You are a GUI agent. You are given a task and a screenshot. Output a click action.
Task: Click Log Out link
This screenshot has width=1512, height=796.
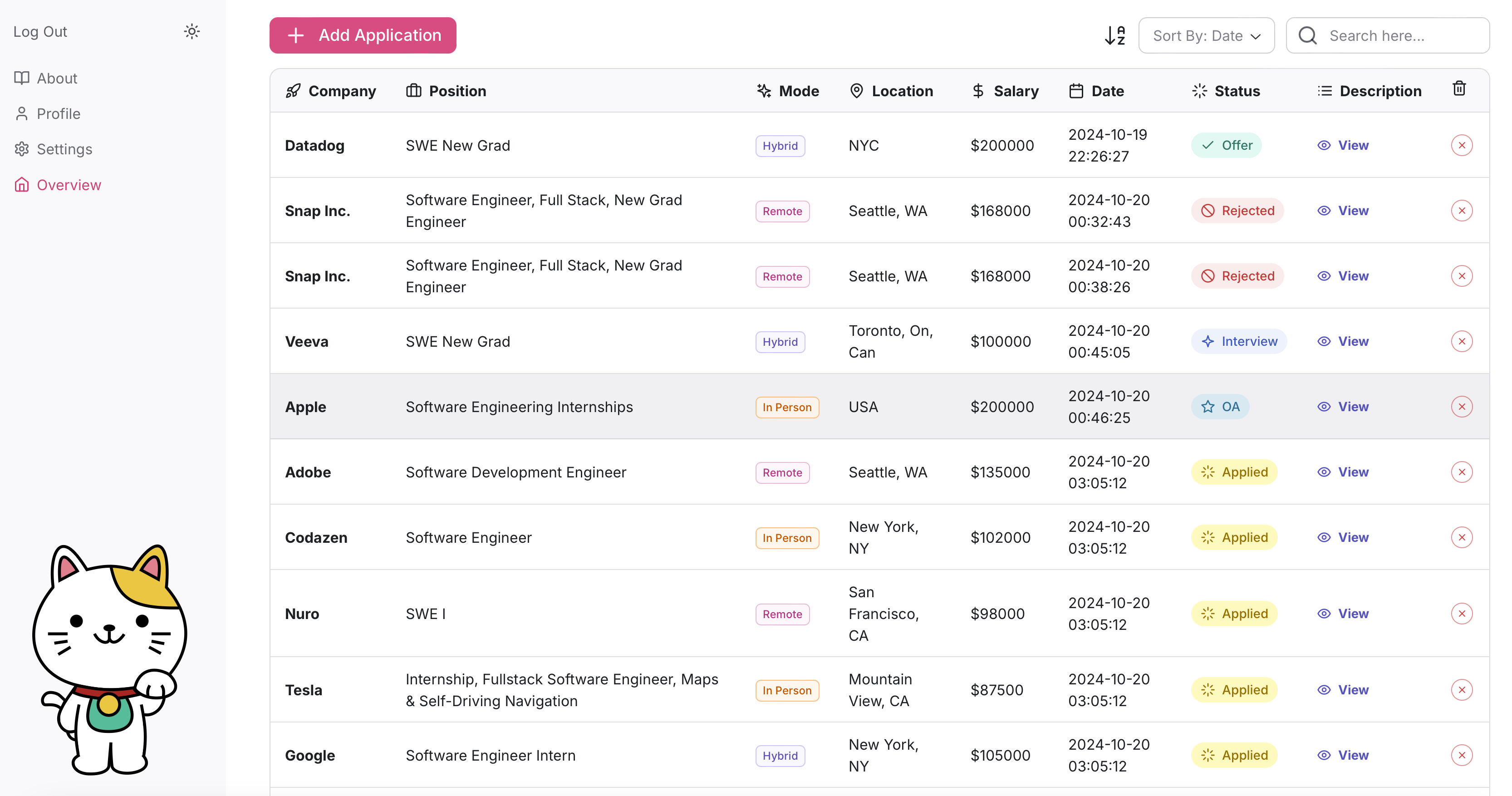click(x=40, y=32)
